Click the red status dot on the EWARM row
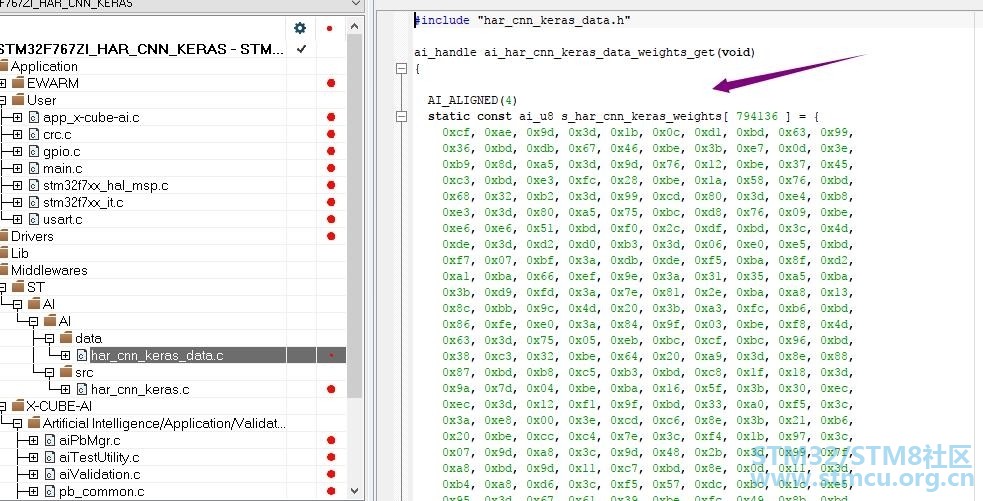The width and height of the screenshot is (983, 501). 331,83
